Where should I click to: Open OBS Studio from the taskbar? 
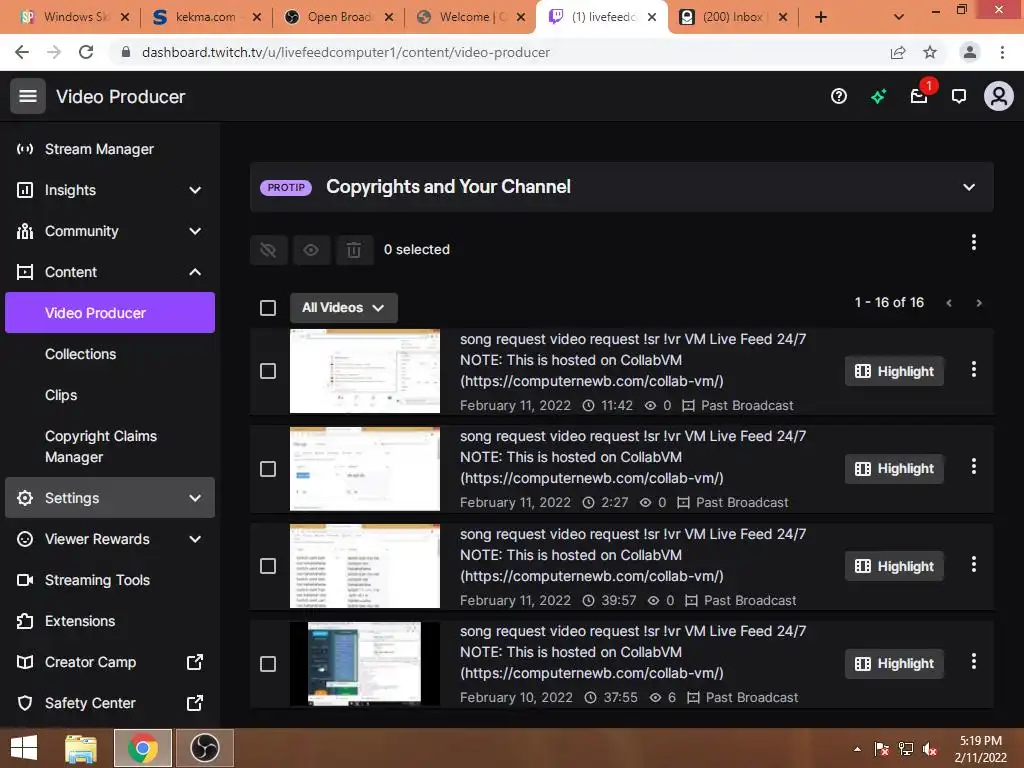pyautogui.click(x=204, y=748)
